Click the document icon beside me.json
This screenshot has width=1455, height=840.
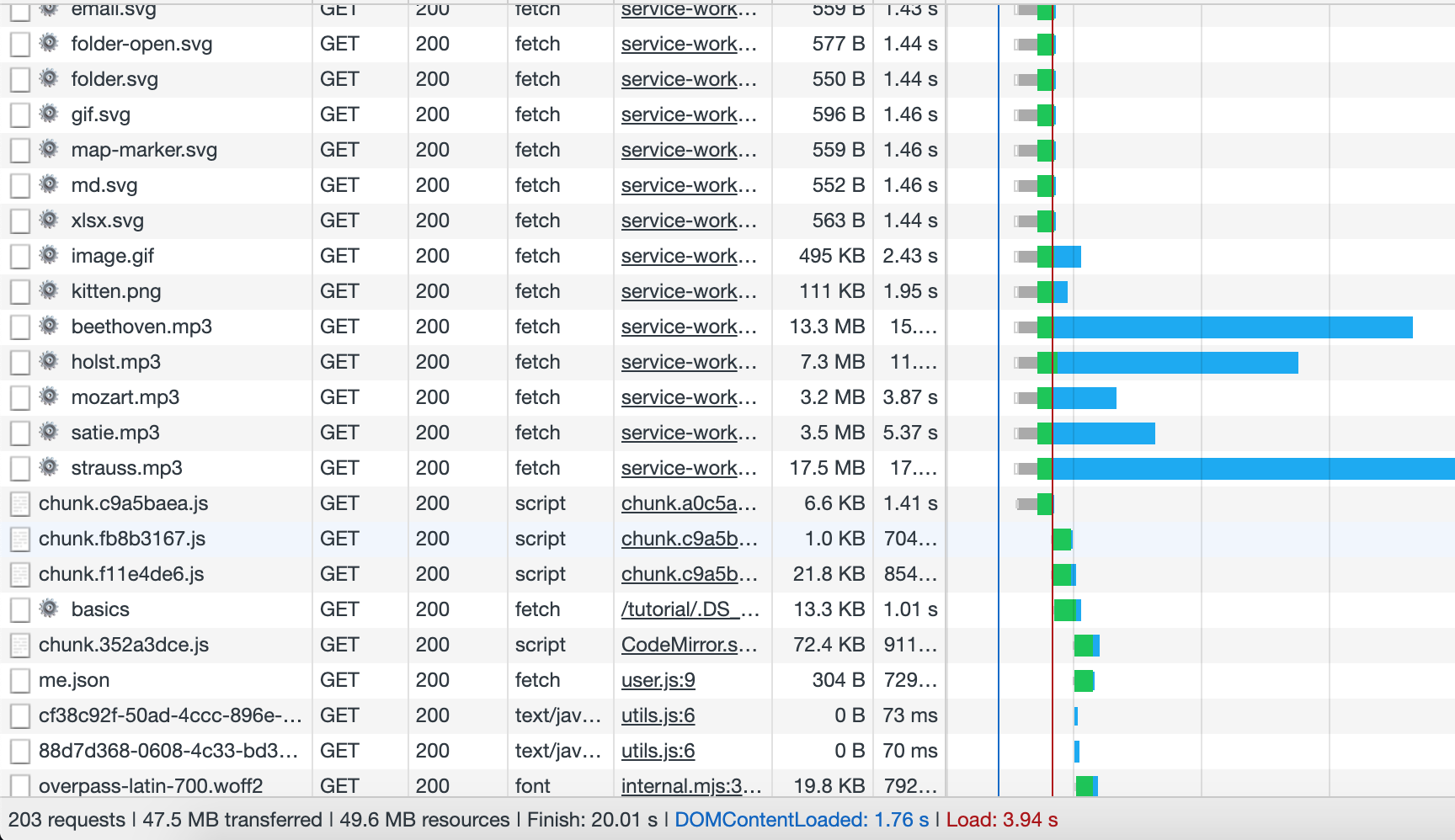(x=19, y=680)
